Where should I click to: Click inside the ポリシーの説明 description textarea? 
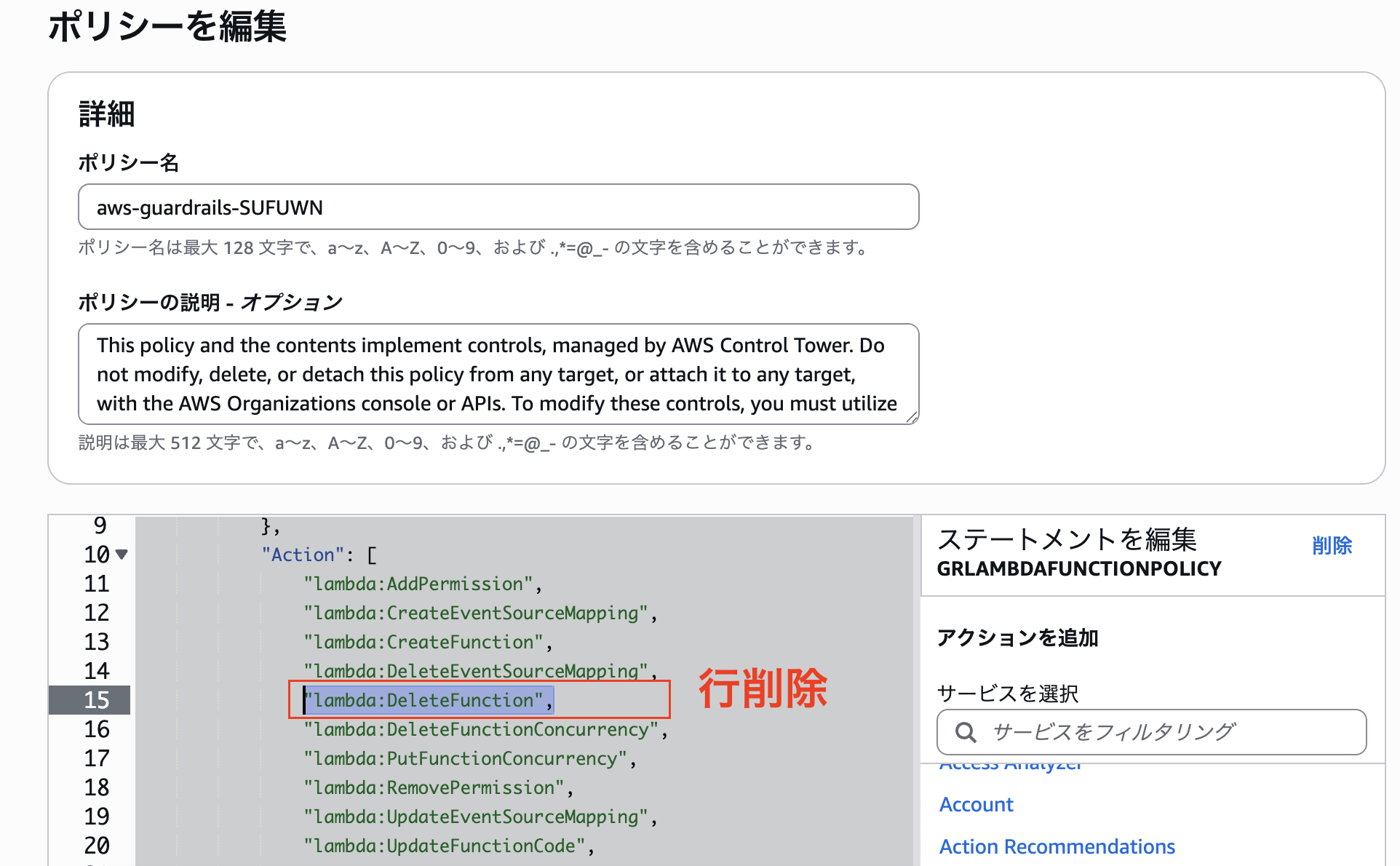(498, 374)
